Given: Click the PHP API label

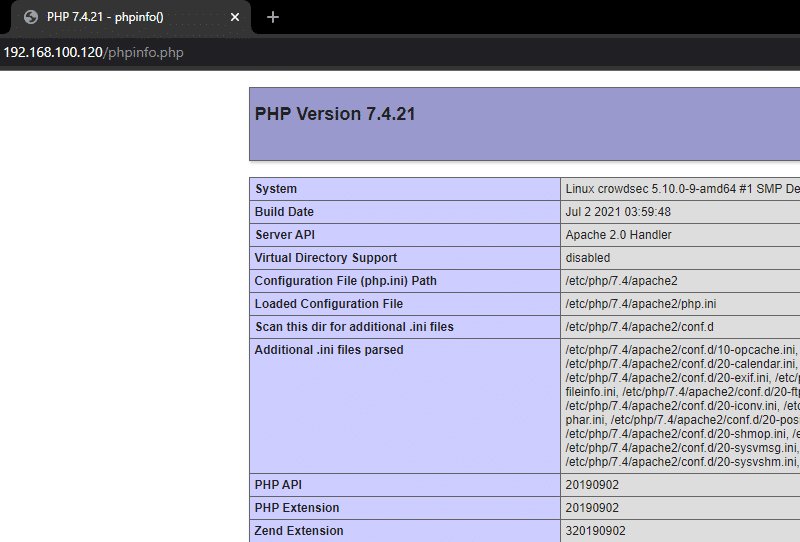Looking at the screenshot, I should click(278, 485).
